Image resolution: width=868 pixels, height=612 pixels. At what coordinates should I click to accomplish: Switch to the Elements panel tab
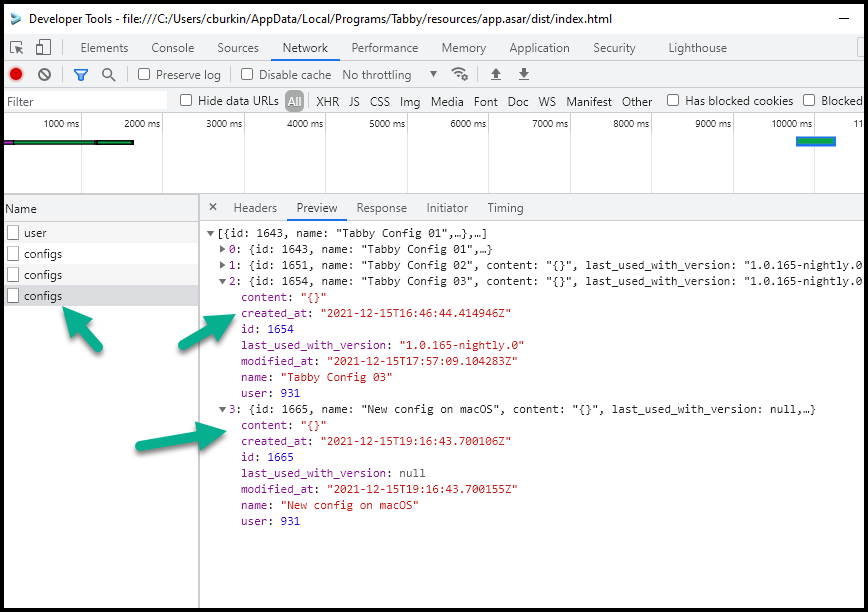click(x=104, y=48)
